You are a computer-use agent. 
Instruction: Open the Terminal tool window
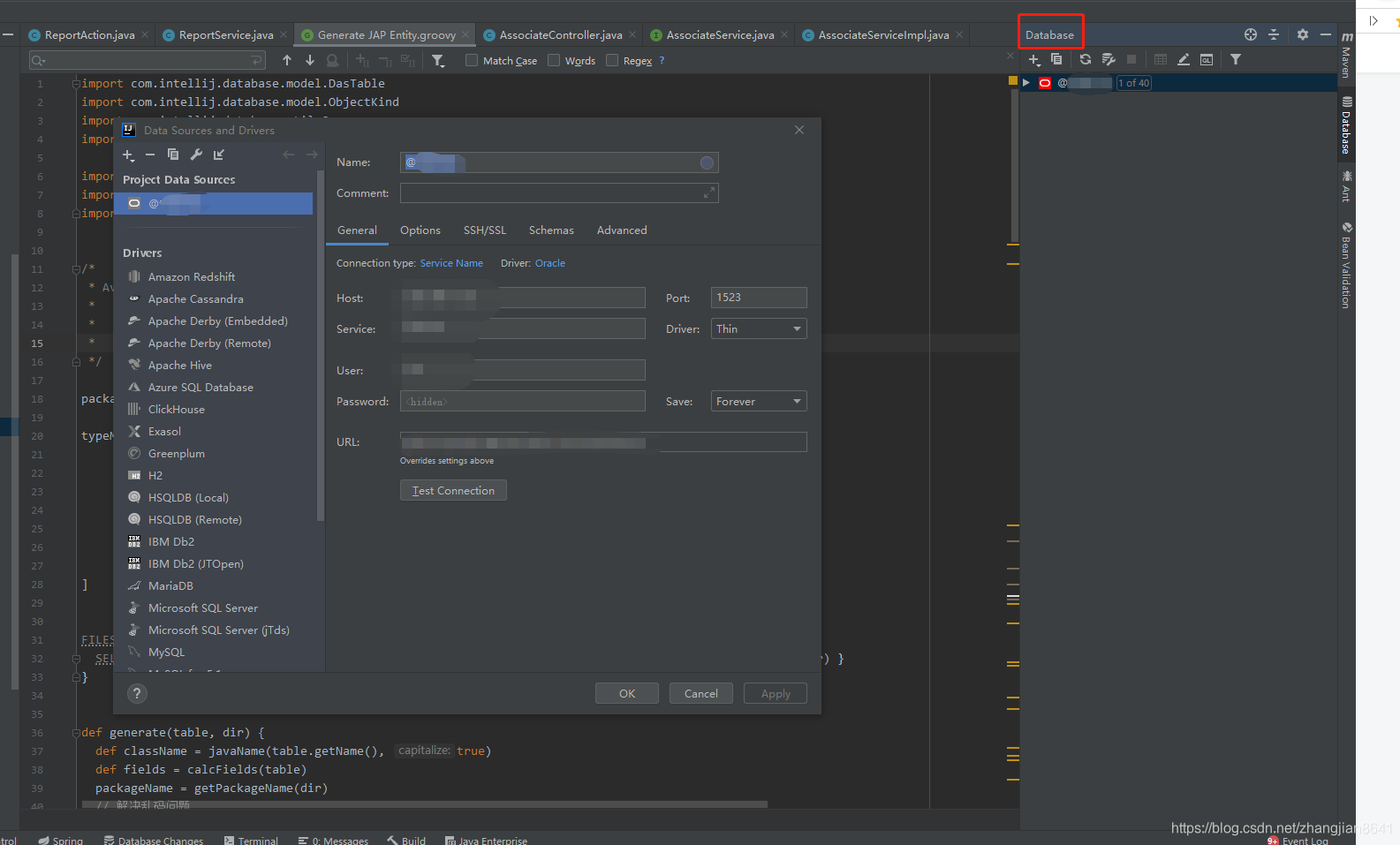(251, 840)
